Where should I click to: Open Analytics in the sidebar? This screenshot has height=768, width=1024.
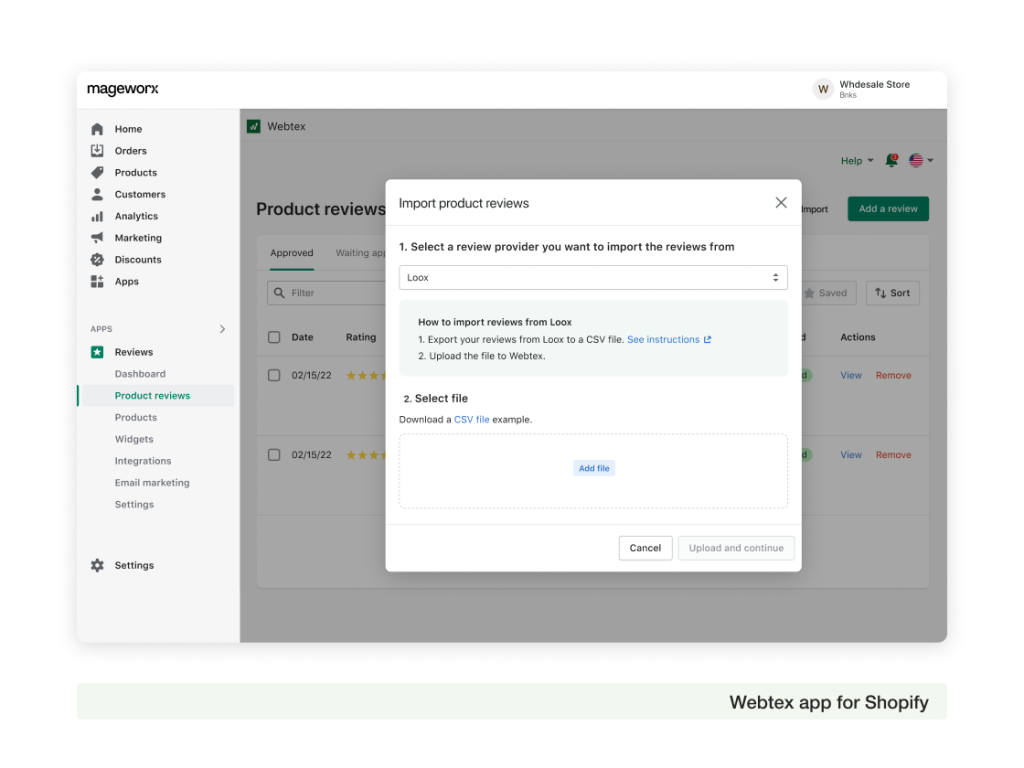(136, 216)
